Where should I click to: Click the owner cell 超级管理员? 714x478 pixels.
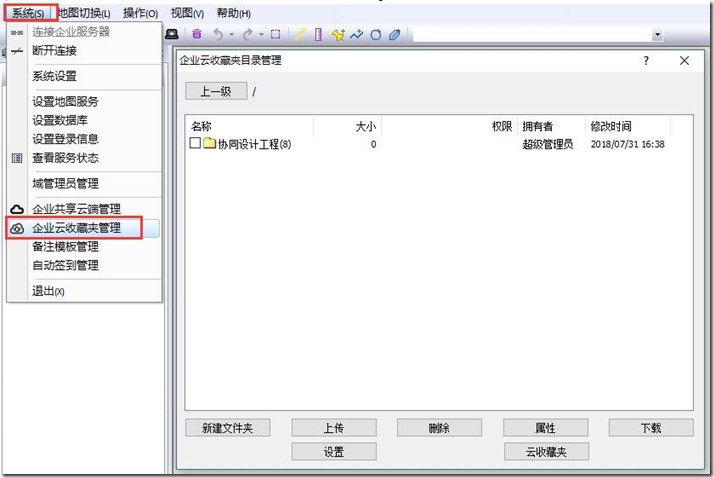tap(547, 144)
